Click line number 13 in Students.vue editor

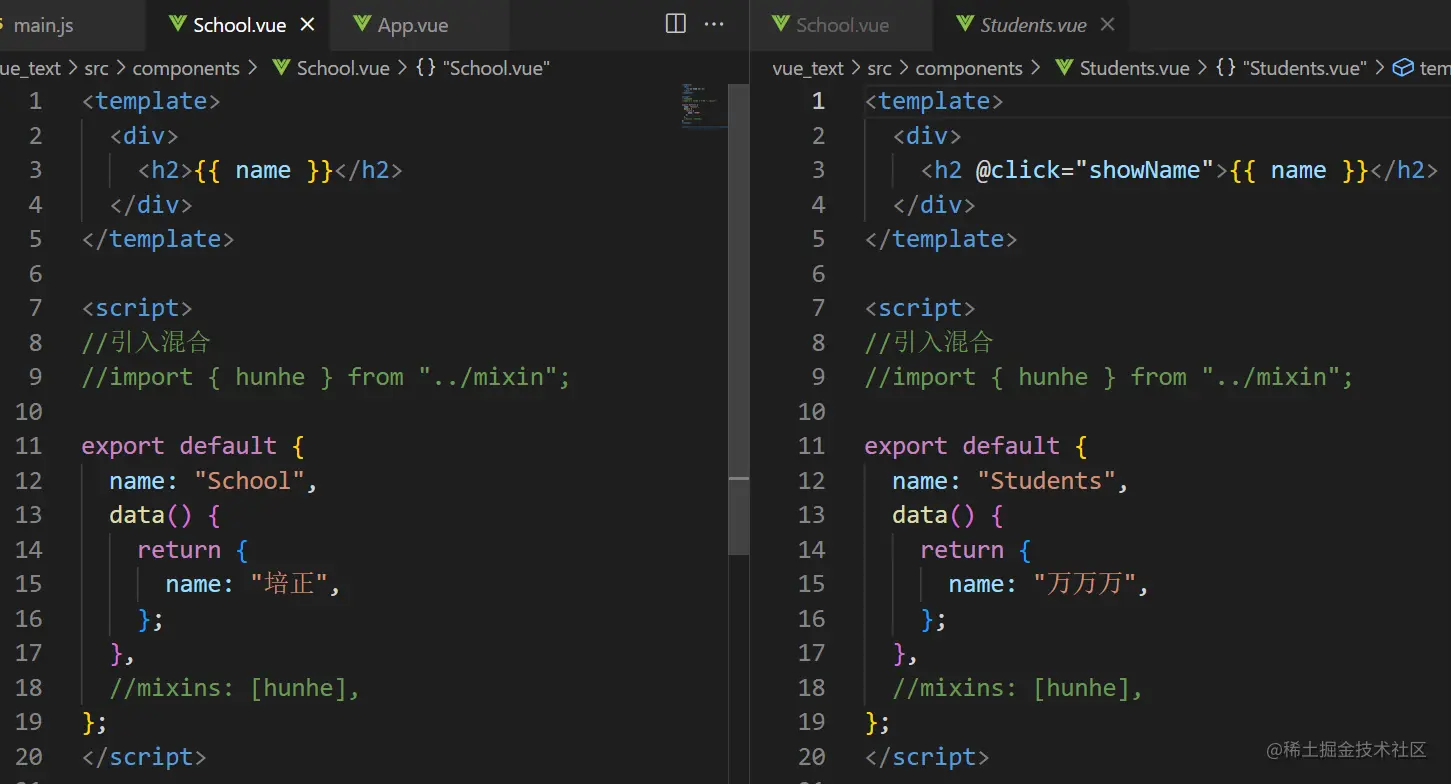pos(812,514)
